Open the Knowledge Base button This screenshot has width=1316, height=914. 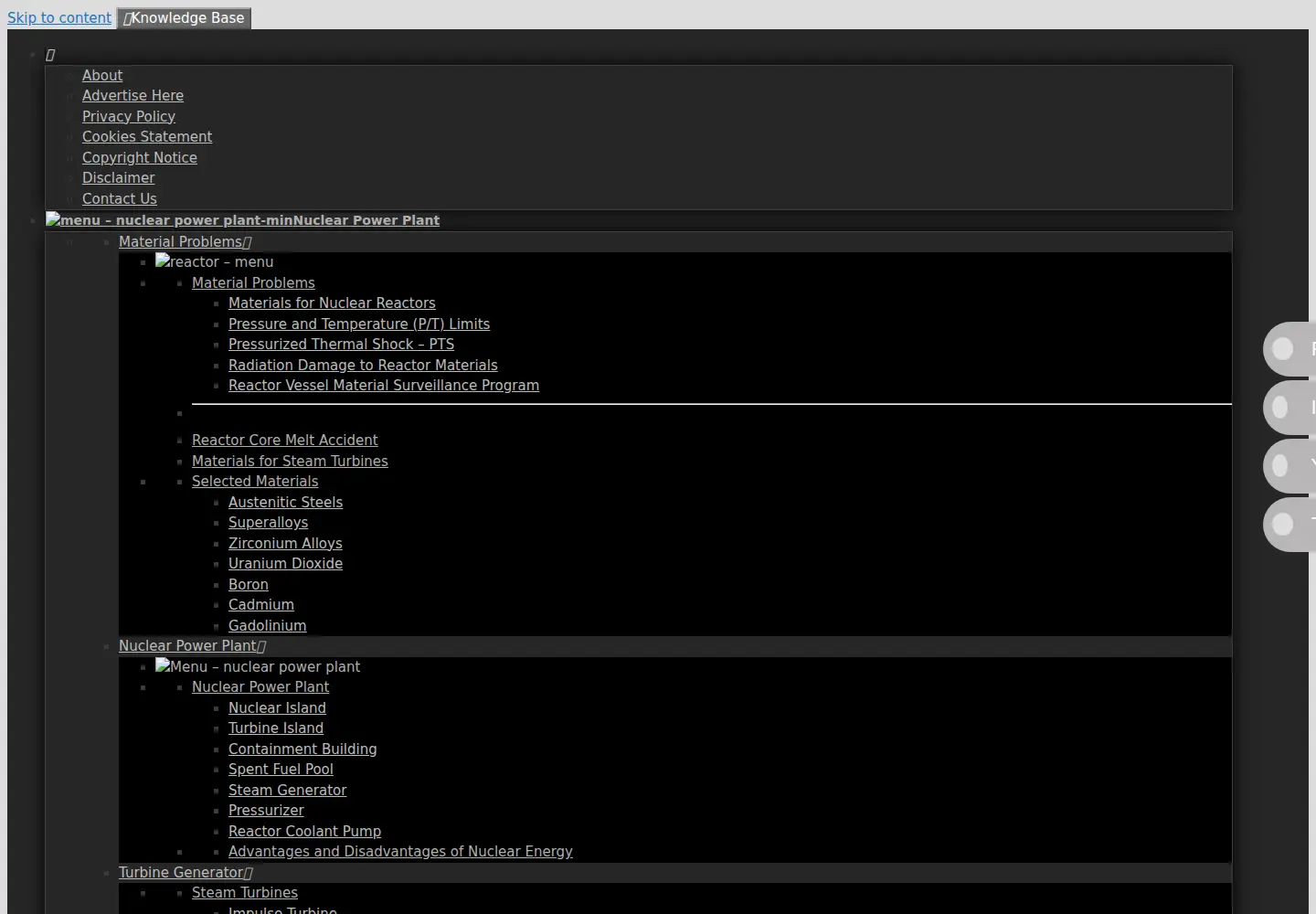click(x=184, y=18)
